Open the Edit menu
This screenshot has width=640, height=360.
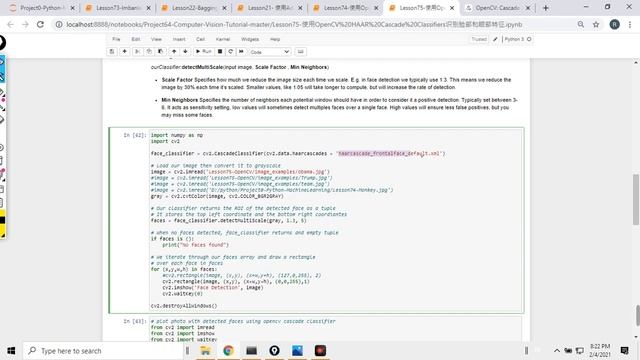coord(136,39)
